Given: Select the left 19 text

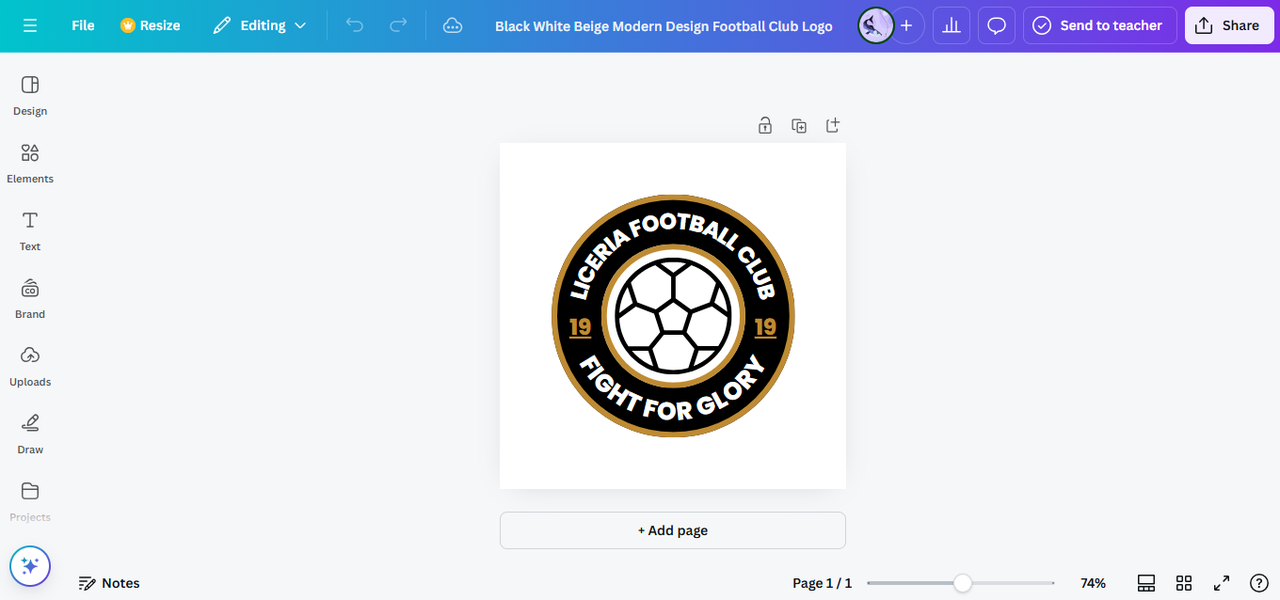Looking at the screenshot, I should point(580,328).
